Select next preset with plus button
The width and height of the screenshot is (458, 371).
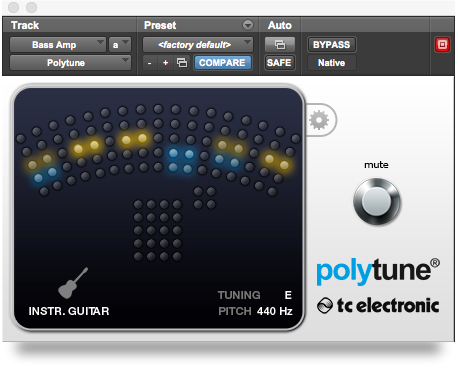click(x=166, y=63)
